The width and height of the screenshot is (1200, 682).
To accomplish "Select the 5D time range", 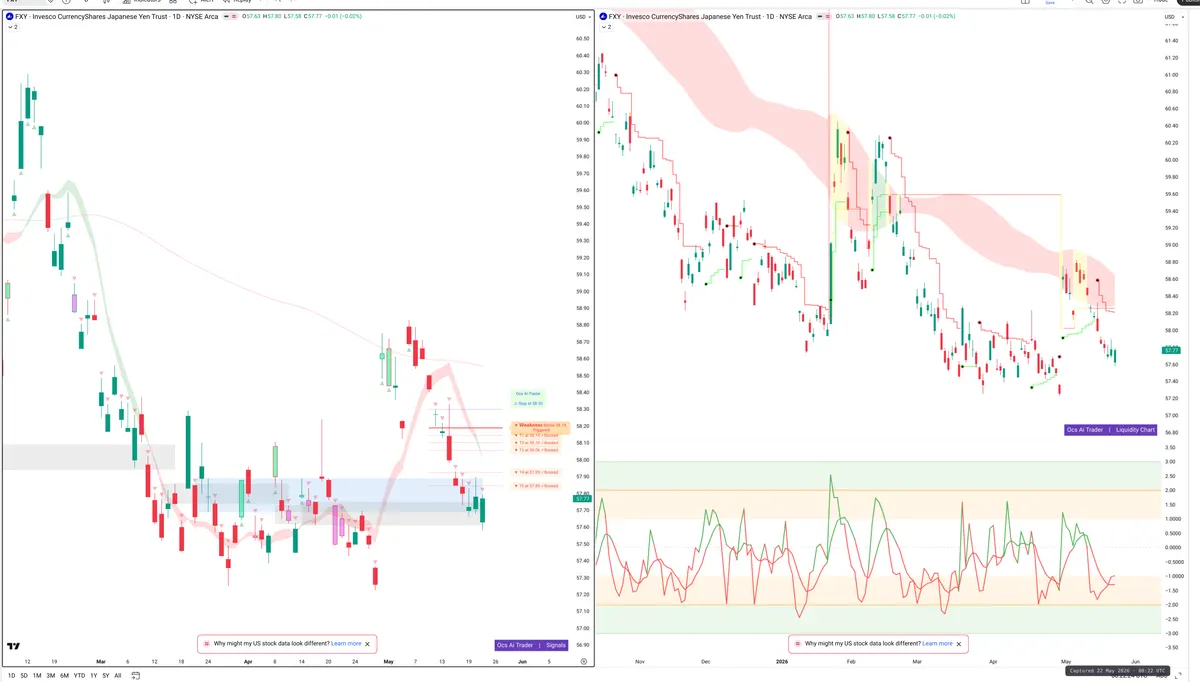I will point(24,676).
